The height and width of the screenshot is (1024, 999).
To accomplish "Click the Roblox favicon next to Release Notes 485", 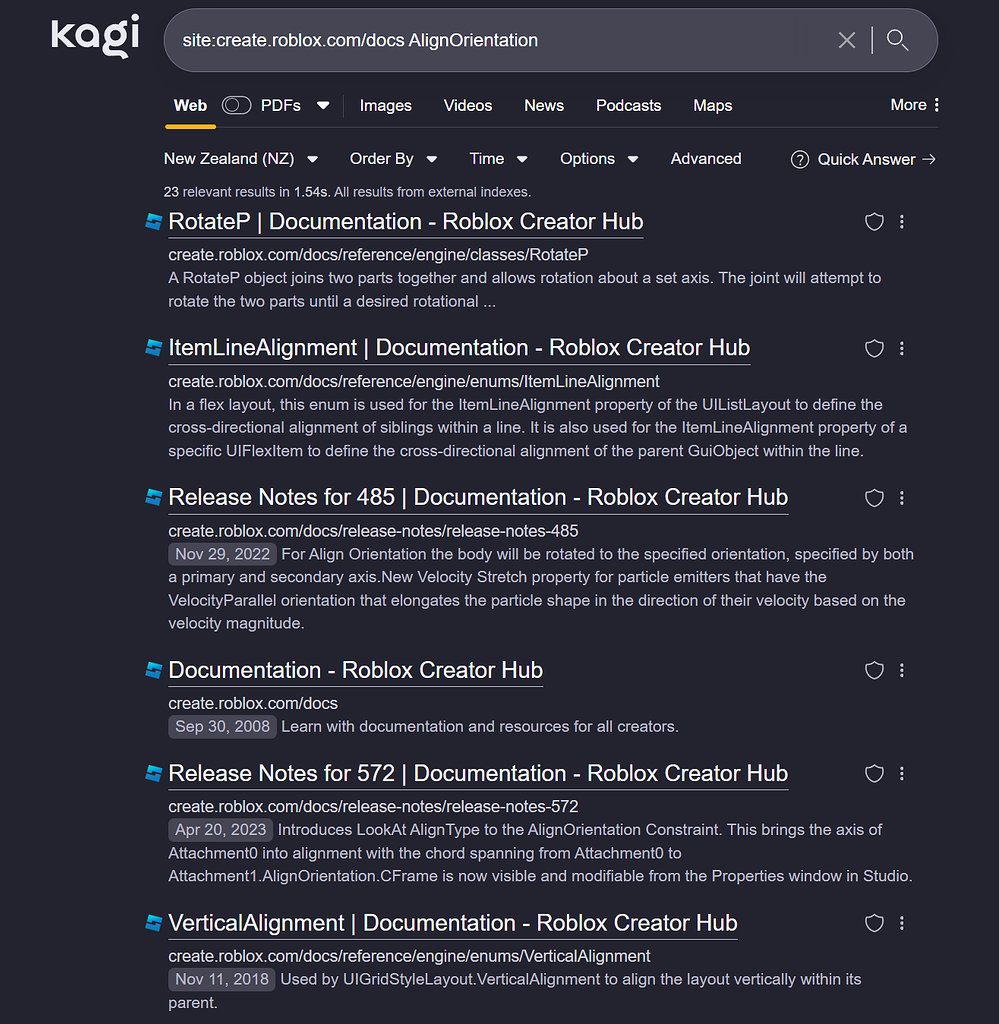I will [x=152, y=497].
